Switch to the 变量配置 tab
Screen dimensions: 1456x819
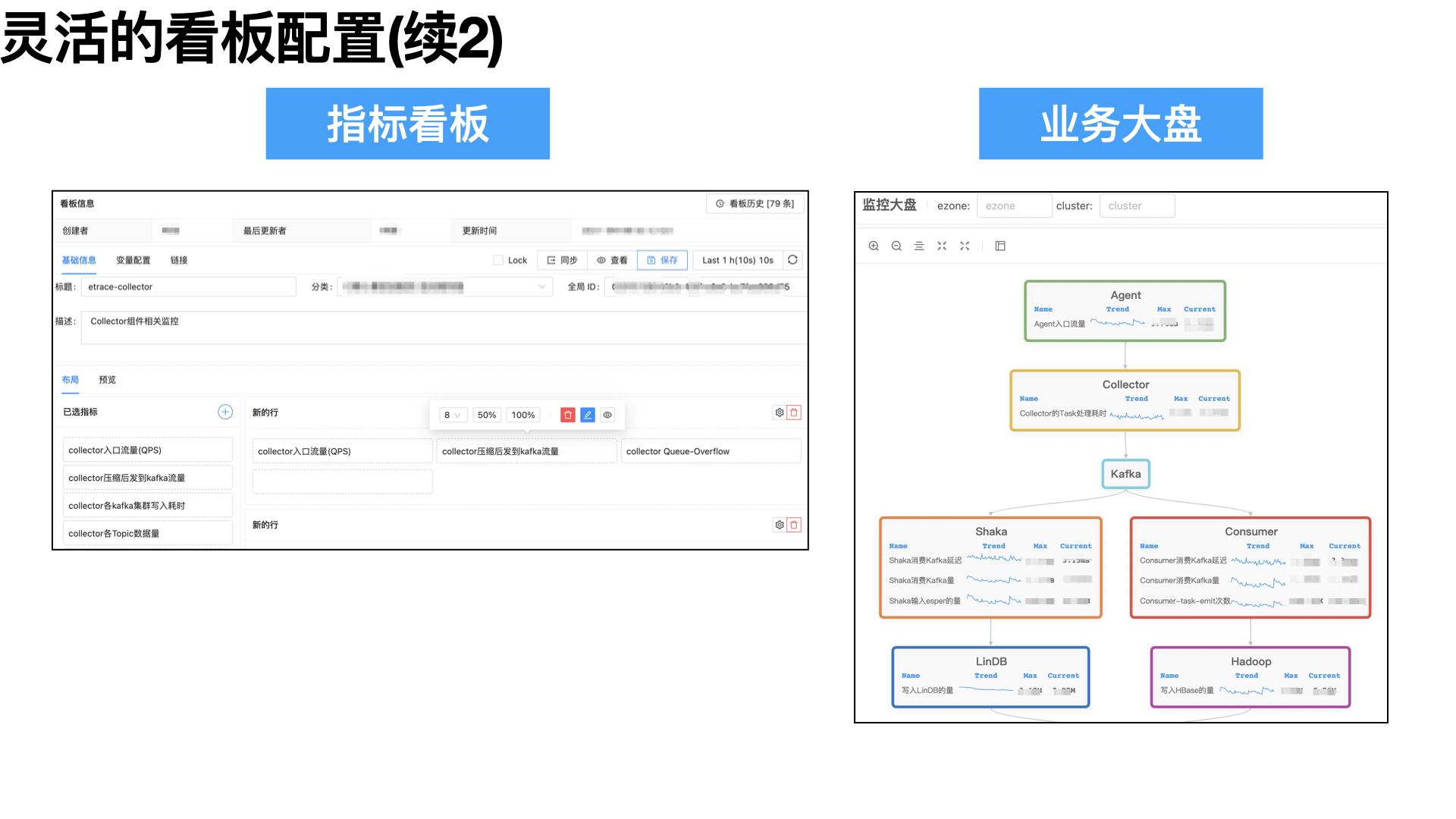133,260
